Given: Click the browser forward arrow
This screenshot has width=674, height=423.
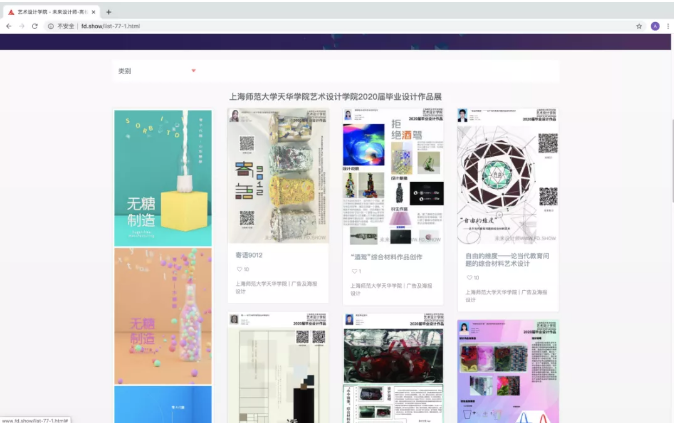Looking at the screenshot, I should (x=21, y=26).
